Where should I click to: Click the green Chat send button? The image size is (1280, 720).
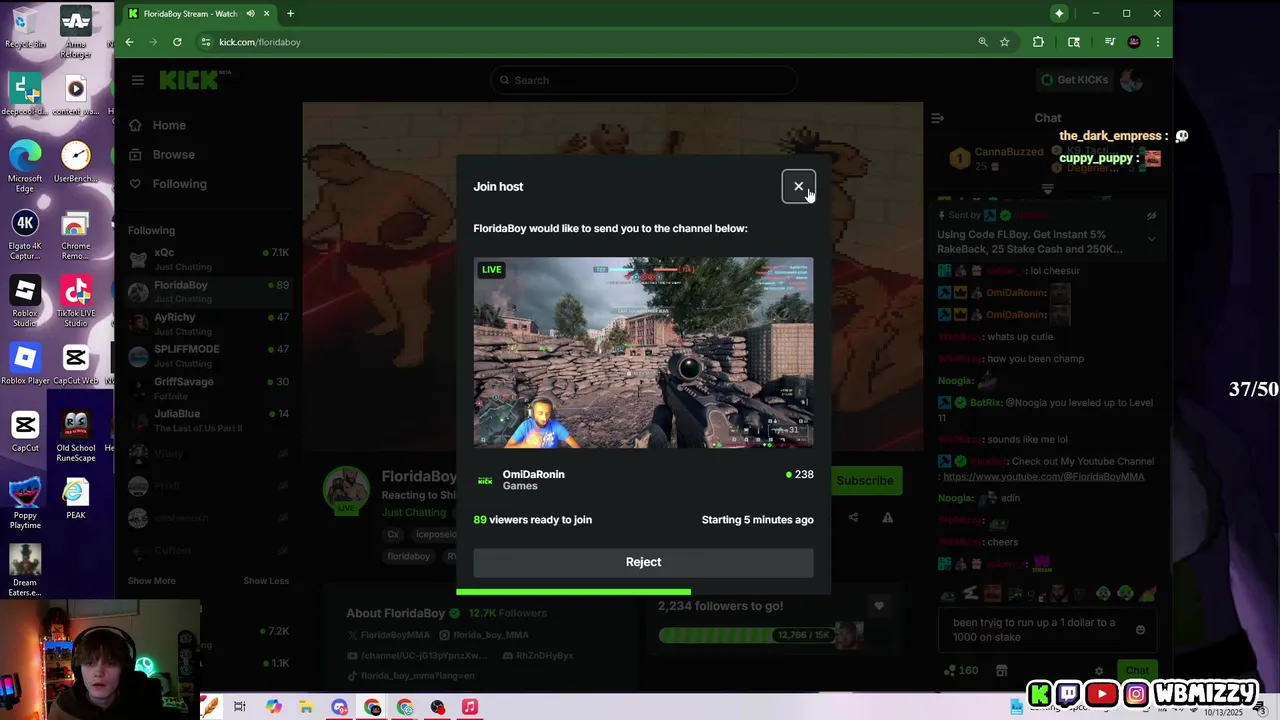tap(1137, 671)
